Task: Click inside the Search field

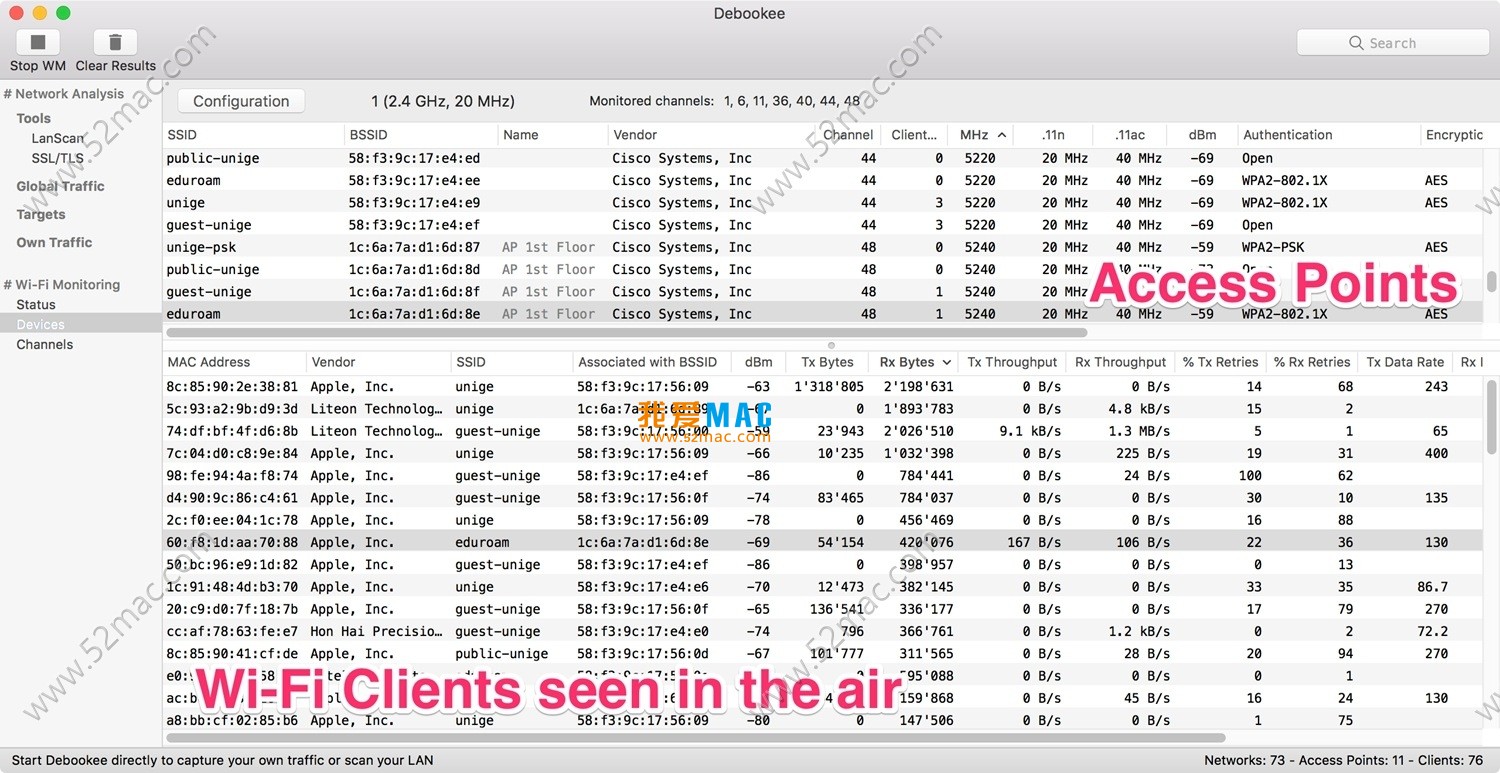Action: pos(1410,43)
